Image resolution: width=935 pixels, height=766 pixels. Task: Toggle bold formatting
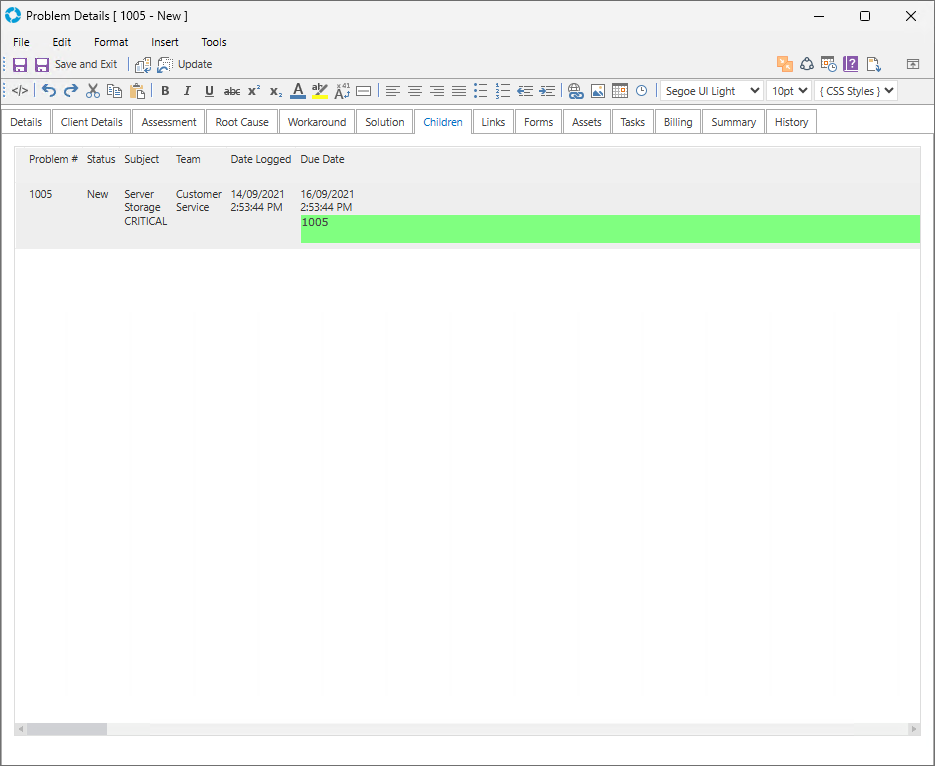(x=165, y=91)
